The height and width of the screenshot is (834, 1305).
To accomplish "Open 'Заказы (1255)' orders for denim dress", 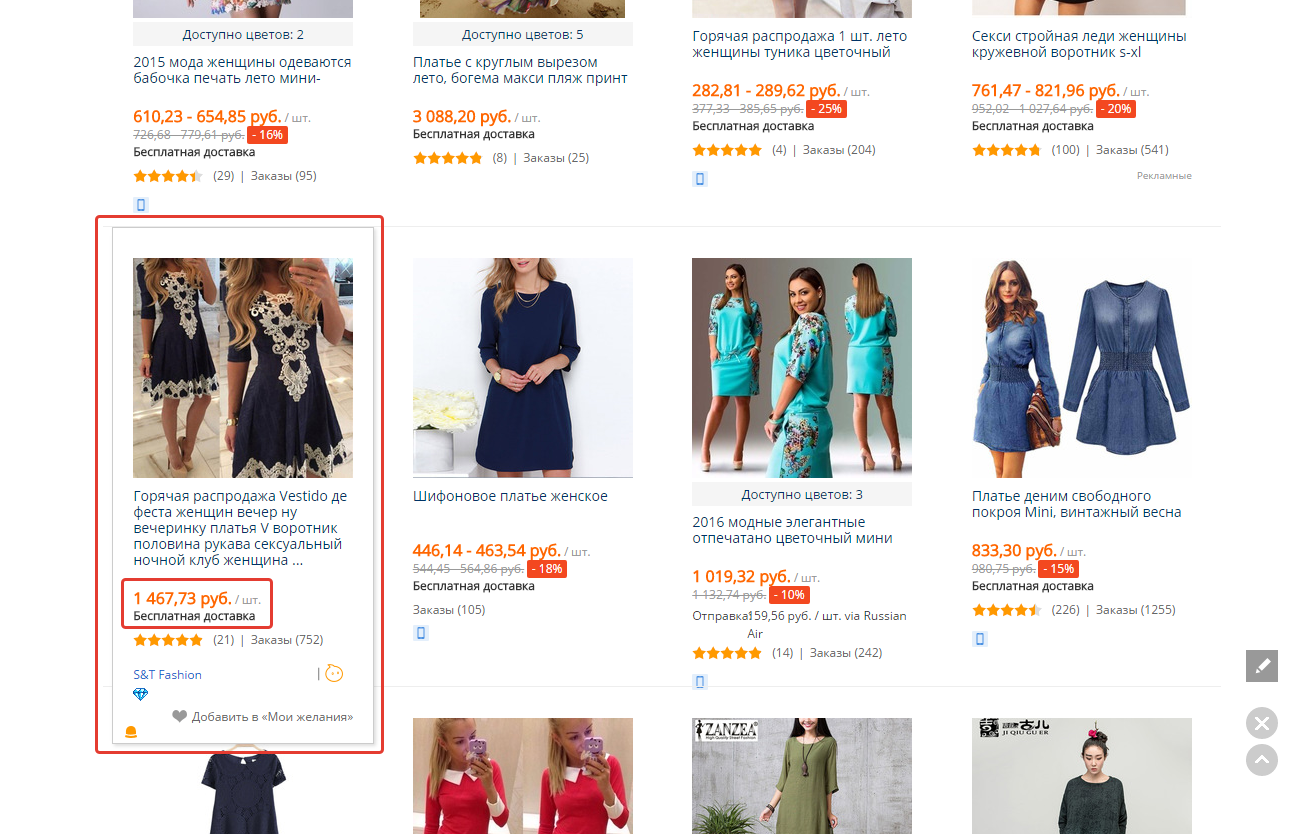I will click(x=1135, y=610).
